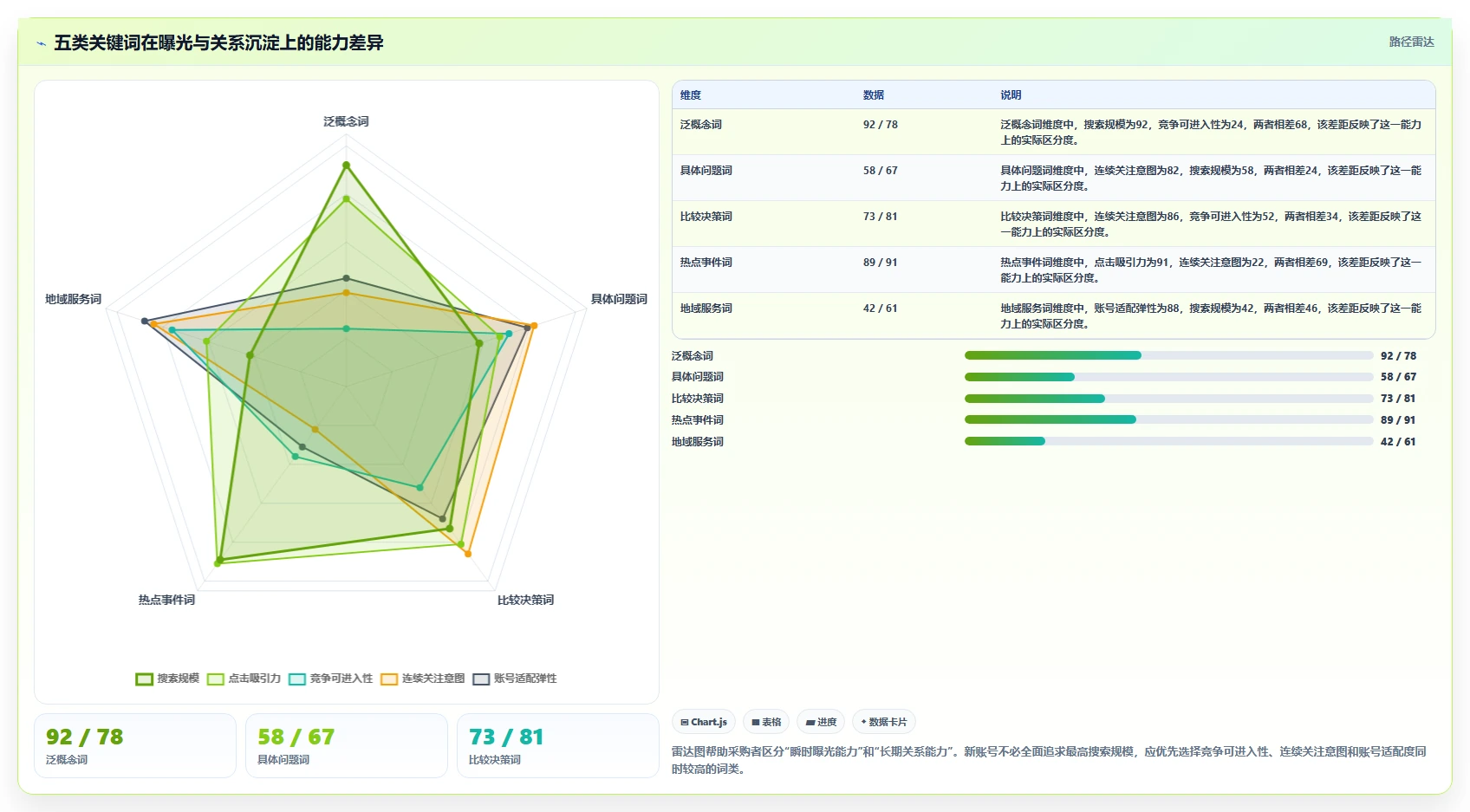Image resolution: width=1470 pixels, height=812 pixels.
Task: Click the 具体问题词 label beside the progress bars
Action: pos(698,377)
